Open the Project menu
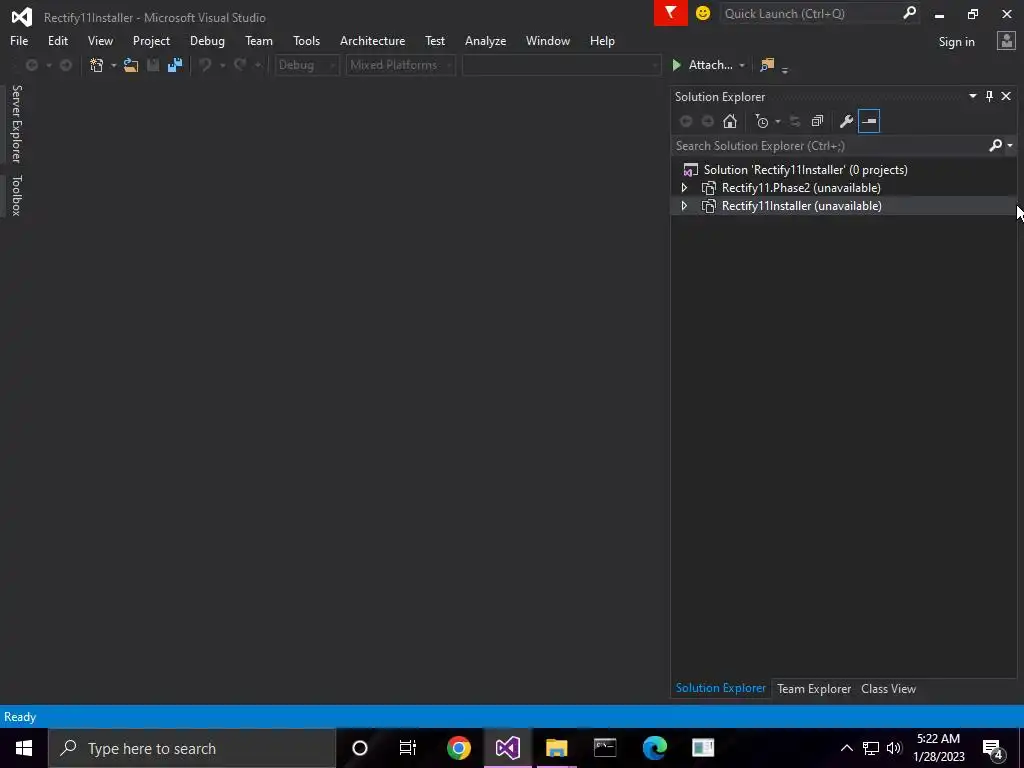 coord(151,40)
